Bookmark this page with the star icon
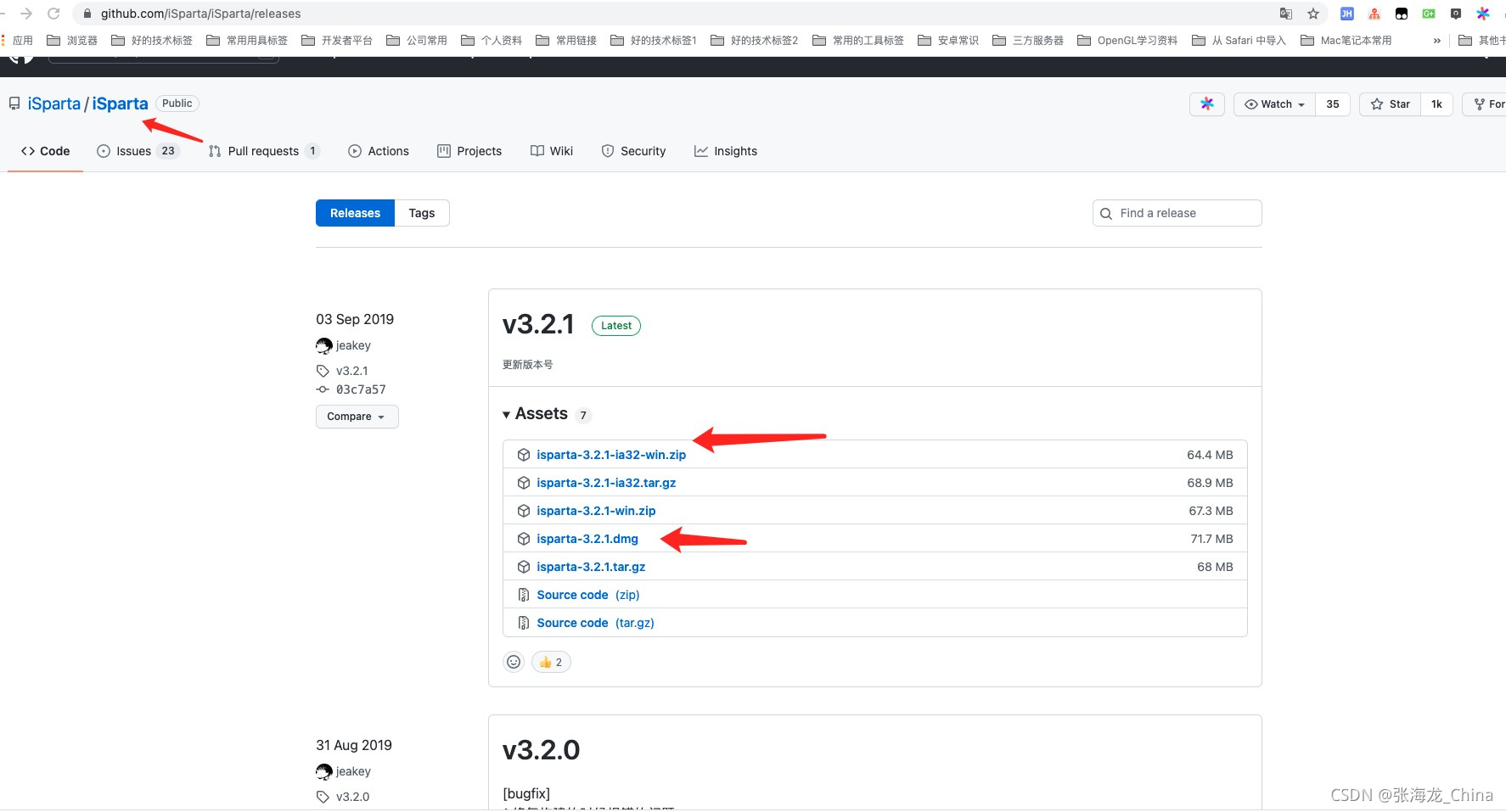 click(x=1313, y=14)
